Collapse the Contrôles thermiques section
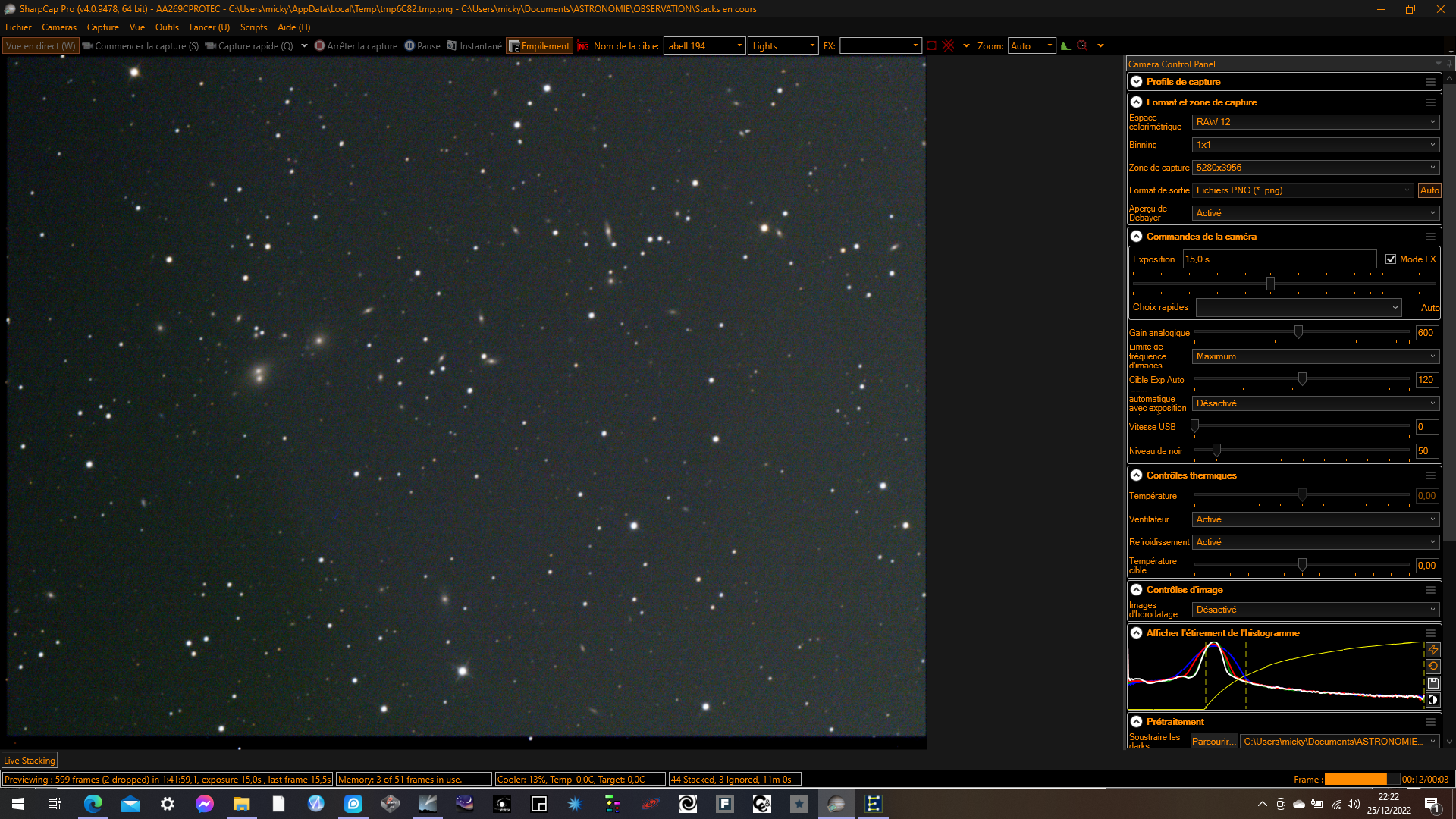 pyautogui.click(x=1136, y=475)
